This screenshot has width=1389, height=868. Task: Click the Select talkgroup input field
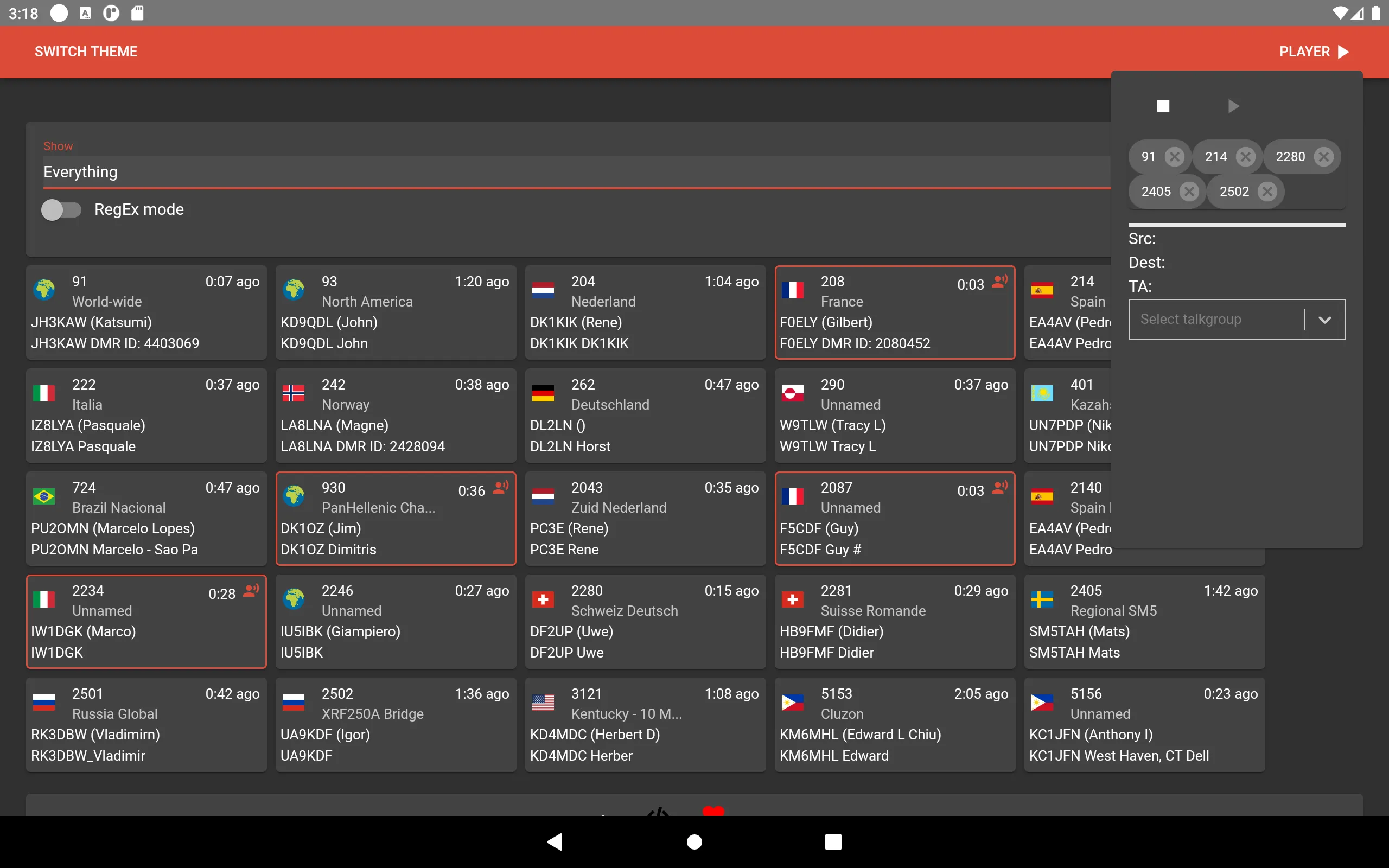[1217, 319]
